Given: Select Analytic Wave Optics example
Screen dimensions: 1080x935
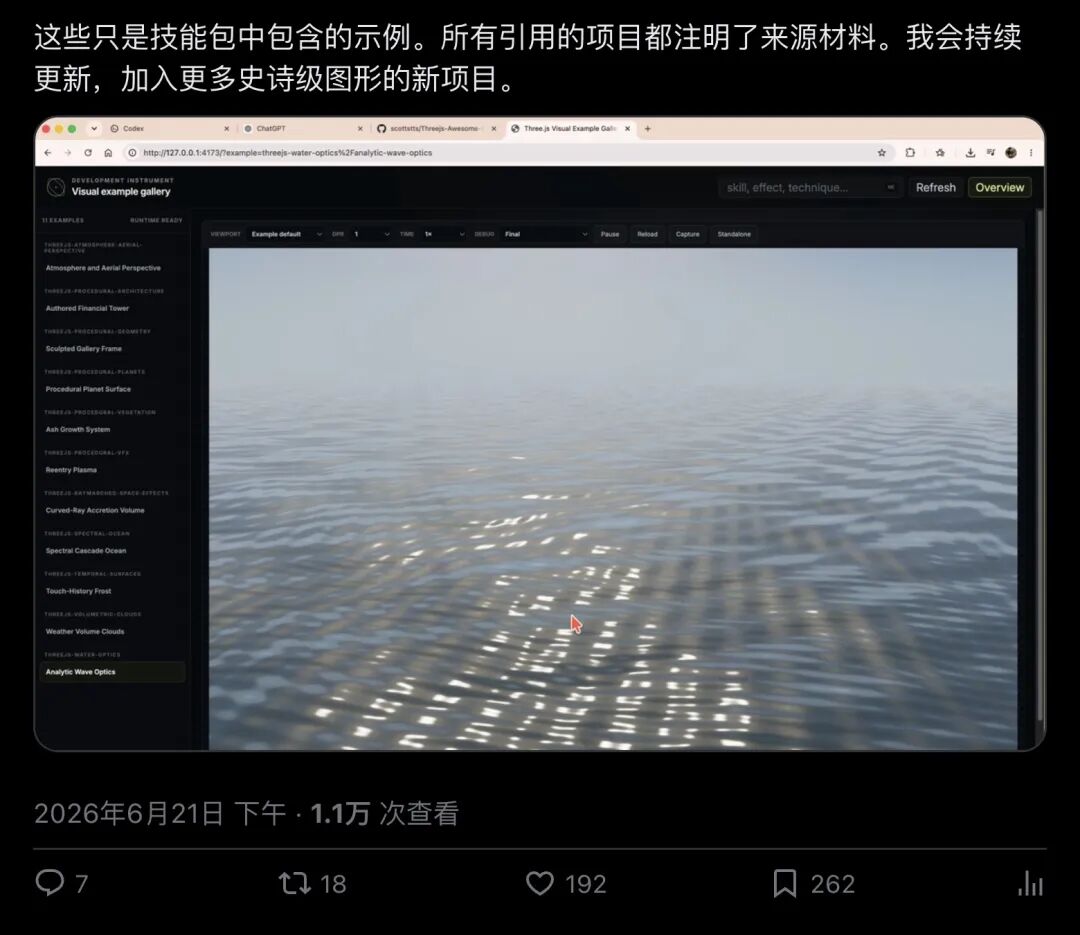Looking at the screenshot, I should (112, 672).
